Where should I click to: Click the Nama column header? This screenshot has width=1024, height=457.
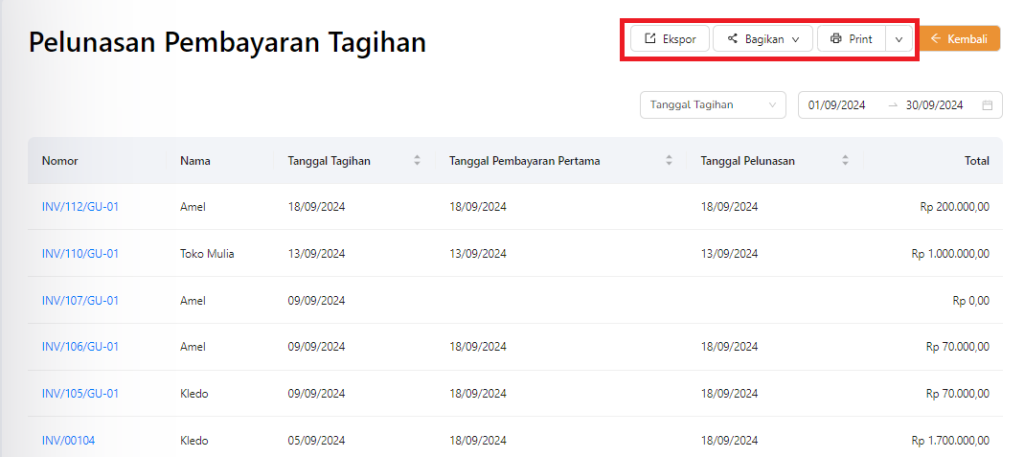[195, 161]
